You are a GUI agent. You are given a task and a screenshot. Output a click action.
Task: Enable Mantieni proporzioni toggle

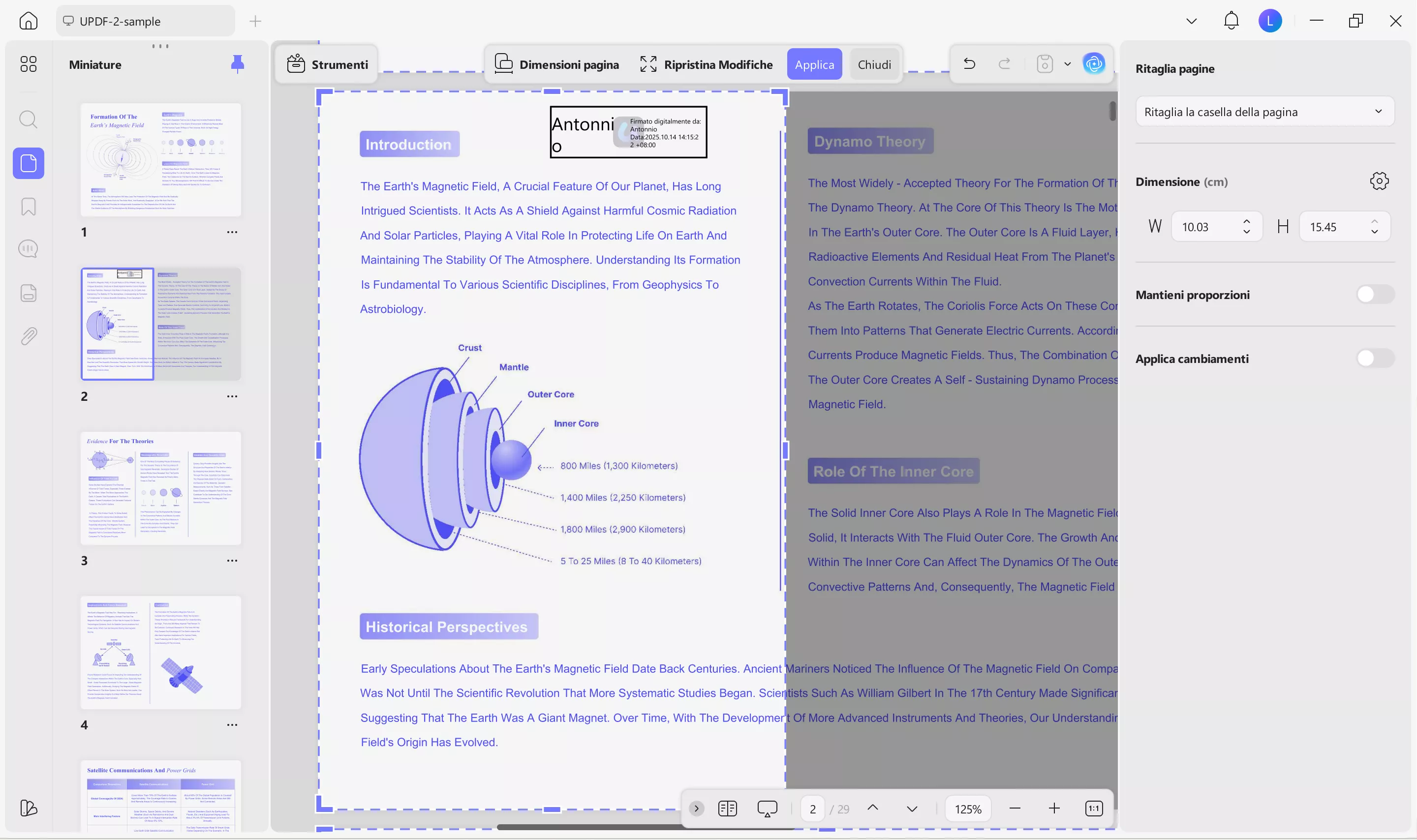[1375, 294]
